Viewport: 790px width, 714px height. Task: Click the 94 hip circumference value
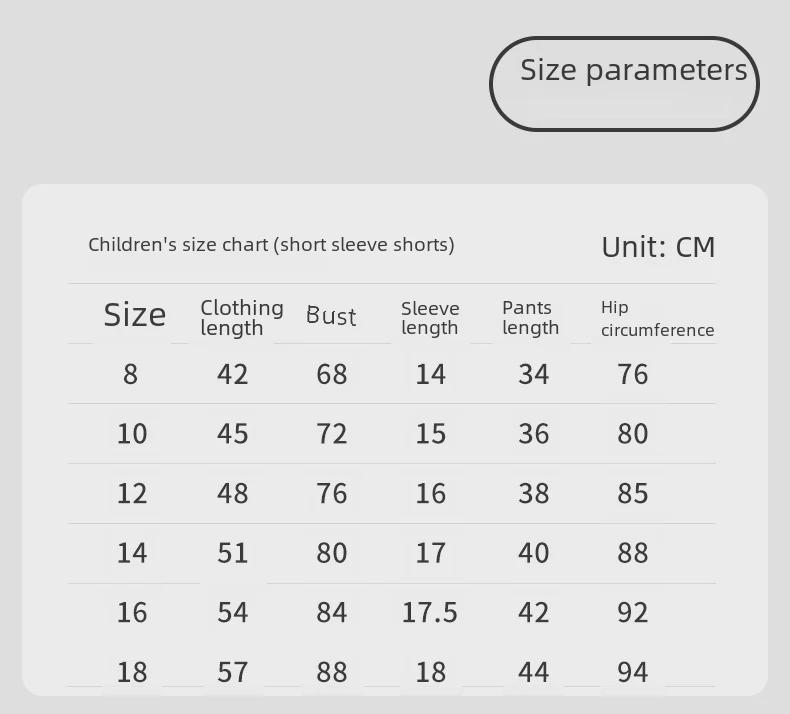point(633,672)
